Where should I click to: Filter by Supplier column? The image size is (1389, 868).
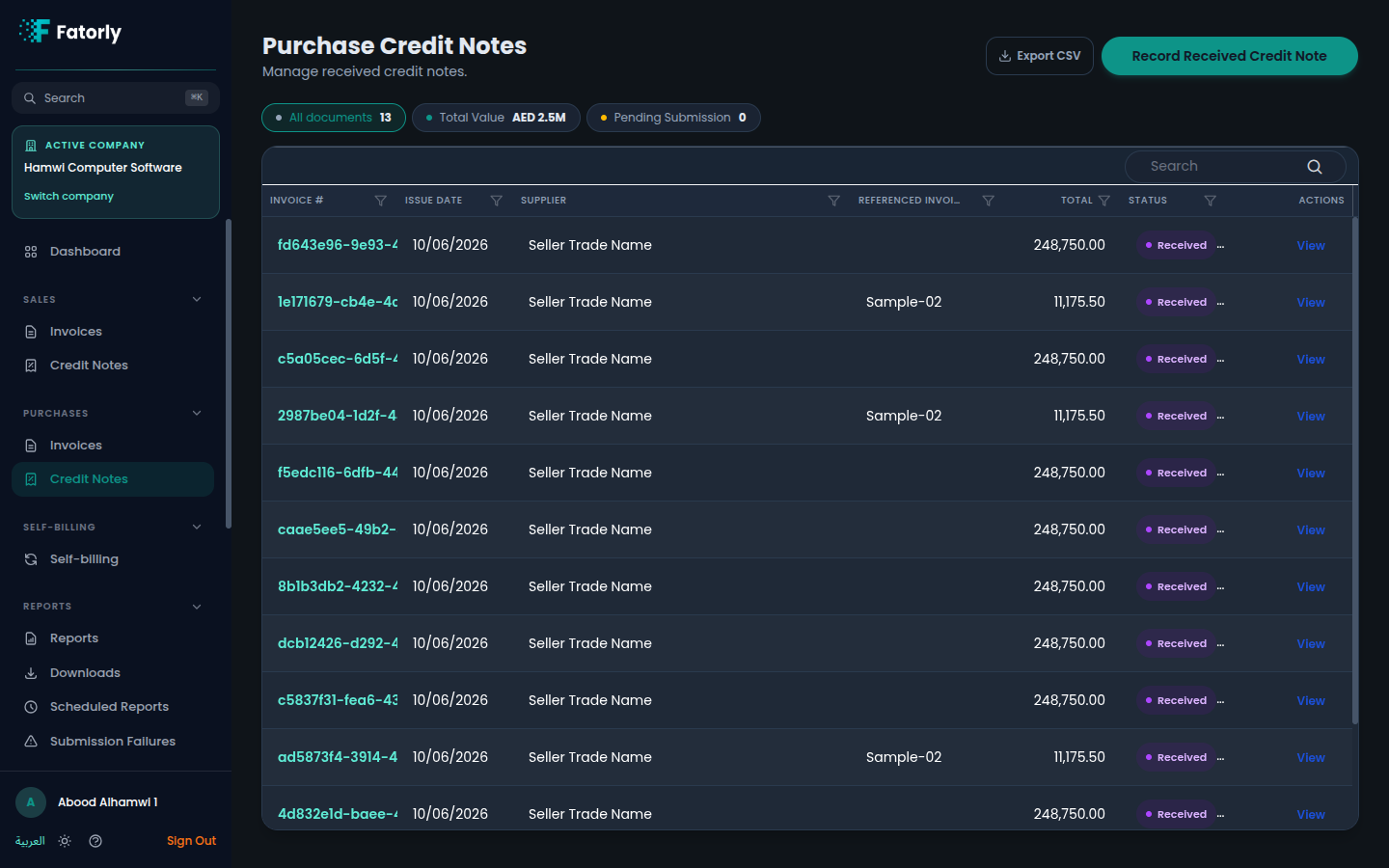click(834, 201)
